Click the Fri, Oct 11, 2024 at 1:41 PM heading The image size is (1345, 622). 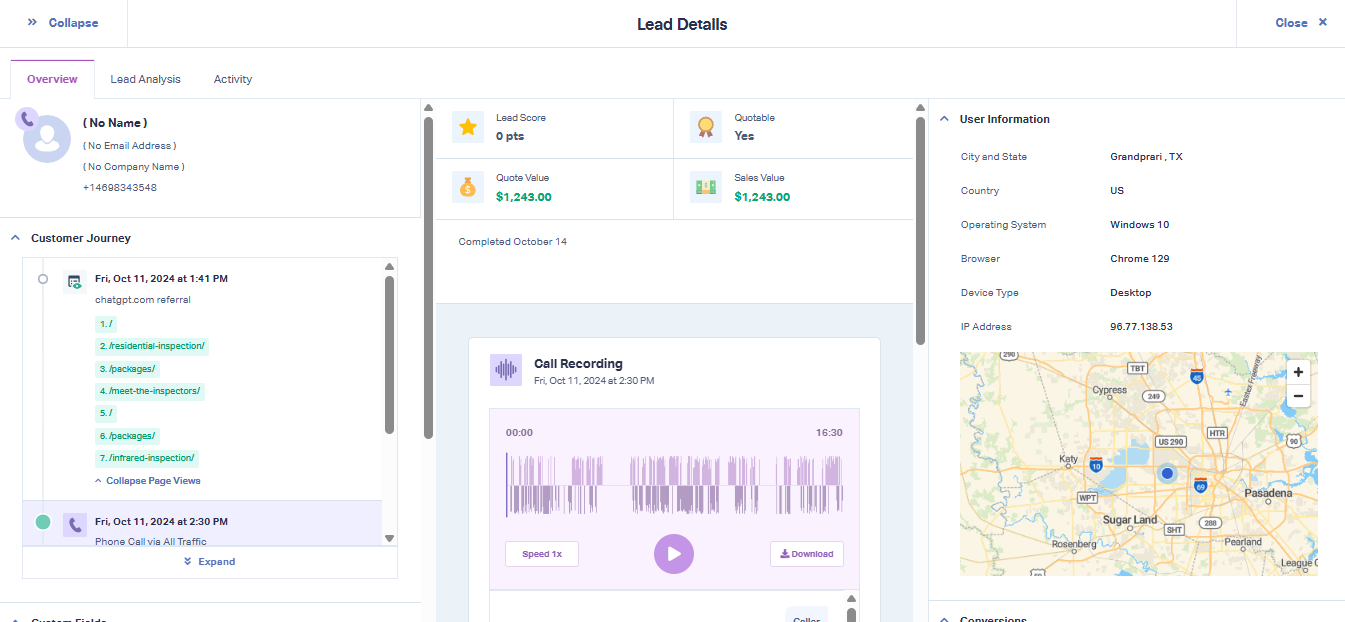tap(161, 279)
